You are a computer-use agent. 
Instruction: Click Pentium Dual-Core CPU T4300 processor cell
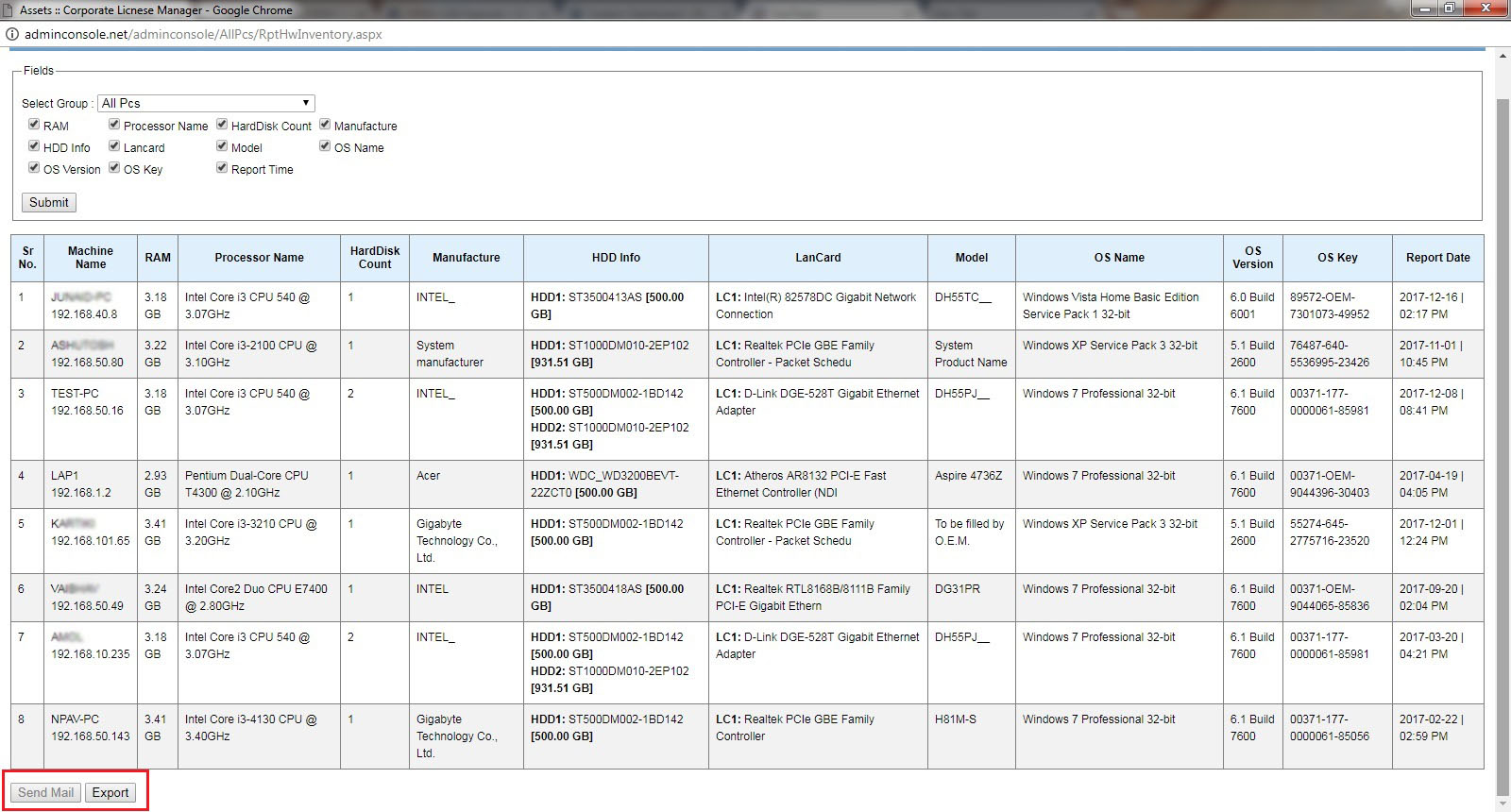click(x=259, y=484)
